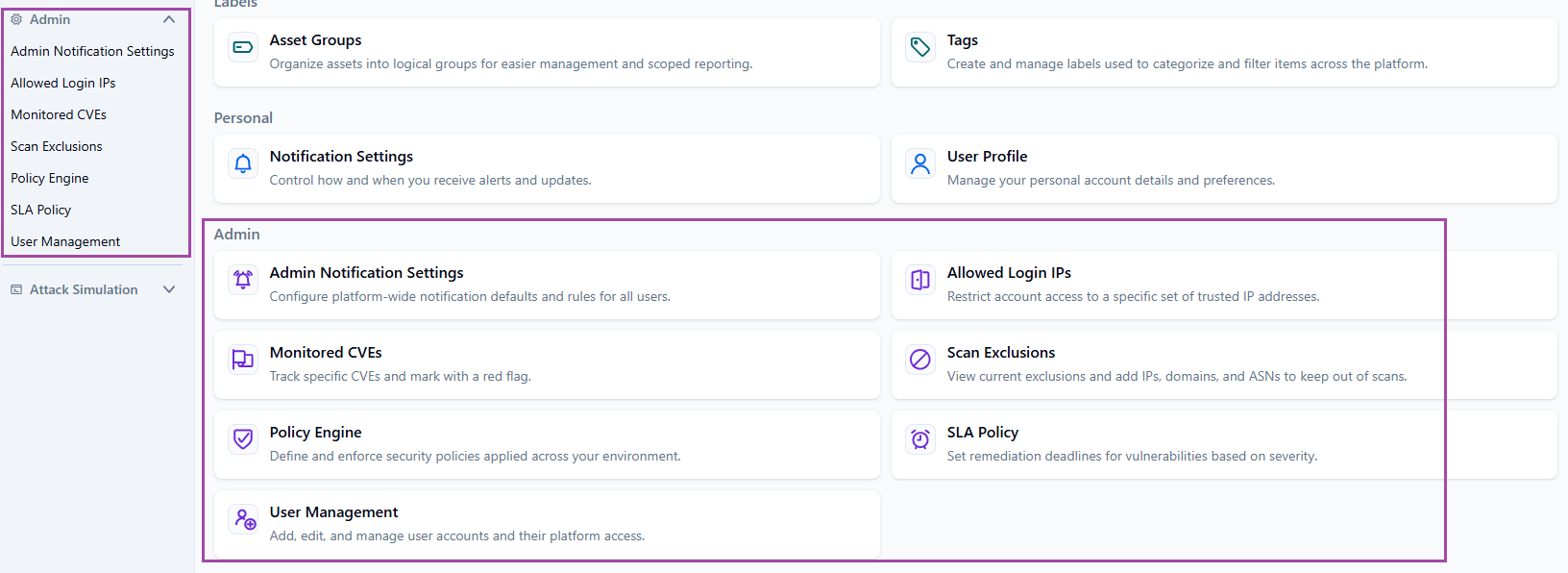The width and height of the screenshot is (1568, 573).
Task: Click the Scan Exclusions prohibited icon
Action: 920,360
